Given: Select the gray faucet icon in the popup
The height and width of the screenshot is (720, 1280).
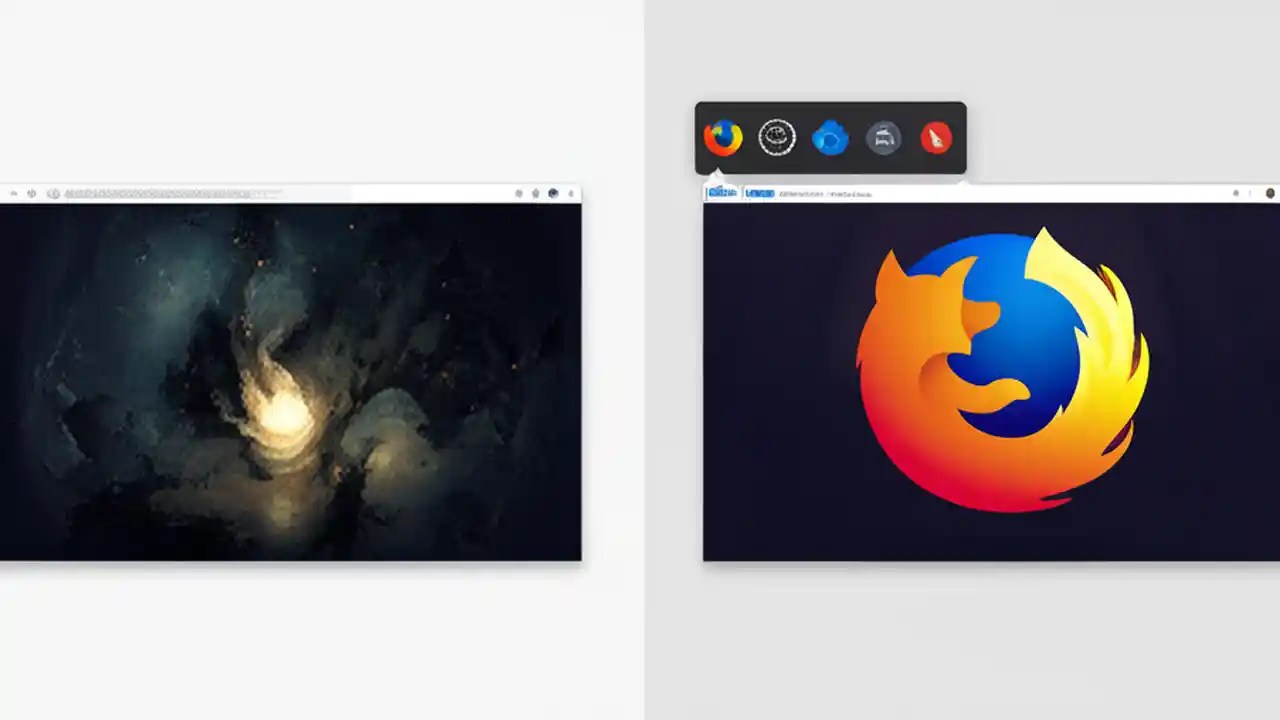Looking at the screenshot, I should tap(884, 137).
